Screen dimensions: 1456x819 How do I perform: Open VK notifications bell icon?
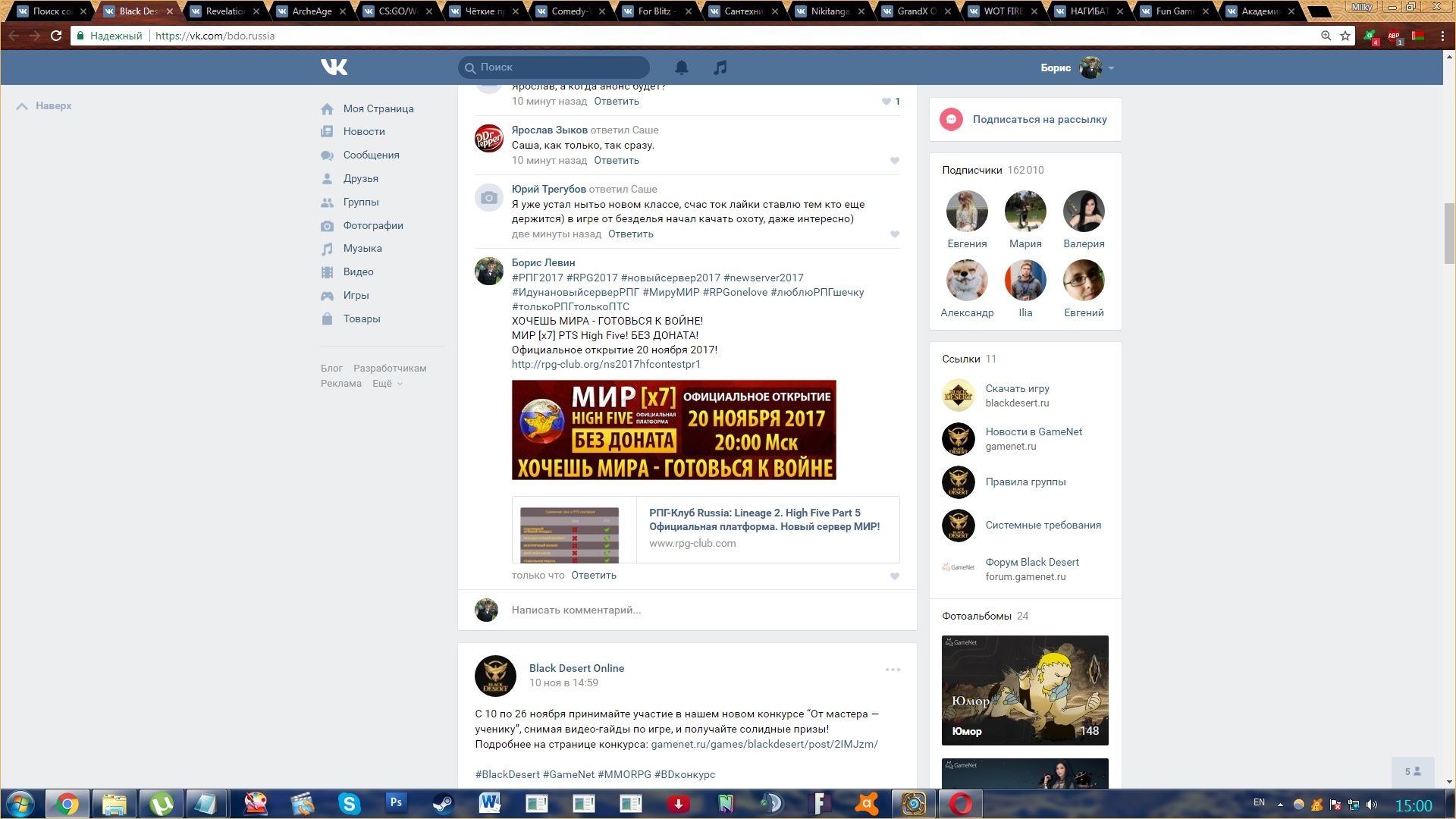682,67
